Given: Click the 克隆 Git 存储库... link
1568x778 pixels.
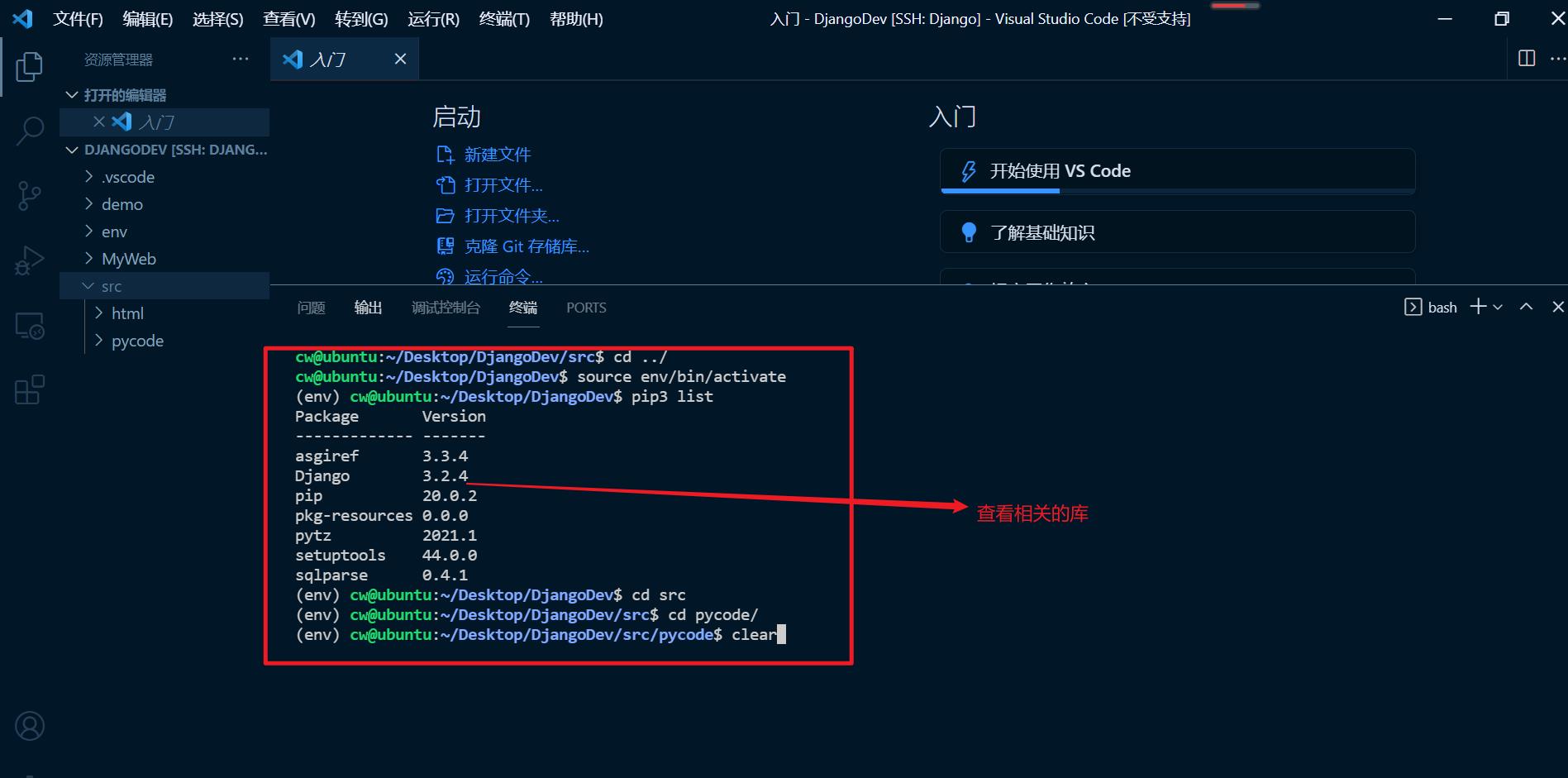Looking at the screenshot, I should click(x=527, y=246).
